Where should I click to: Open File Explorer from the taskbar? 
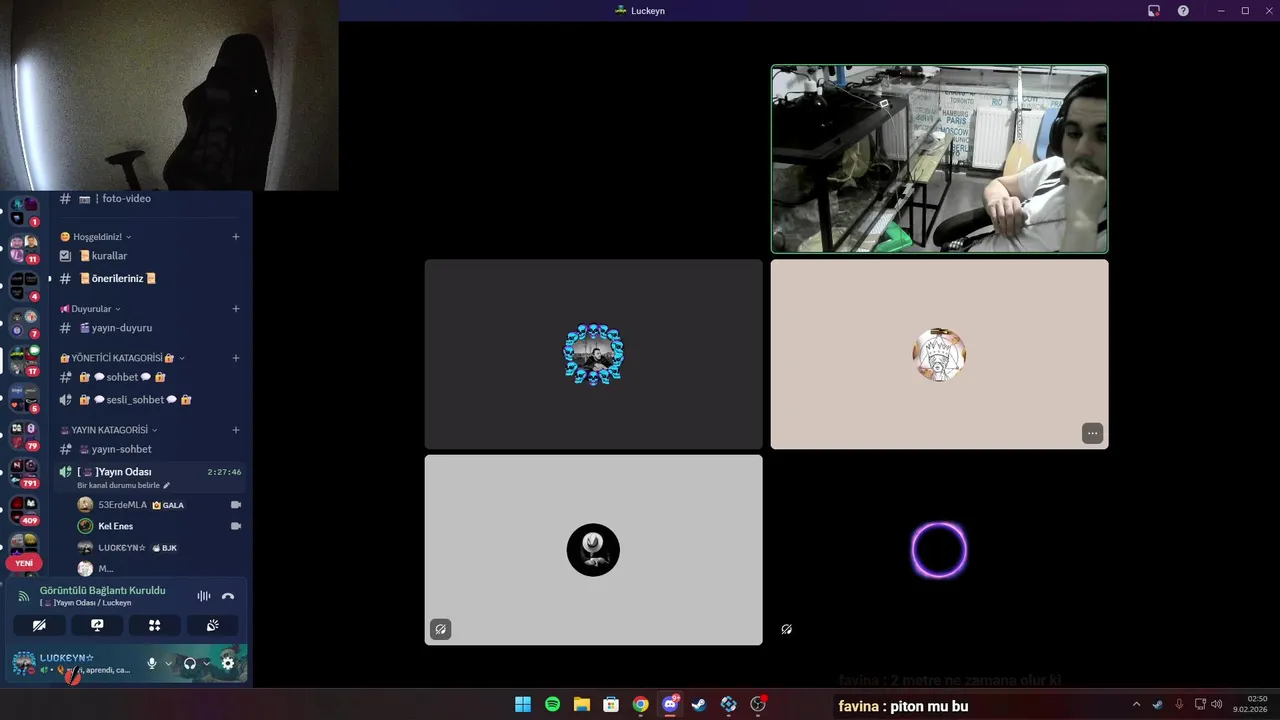(582, 705)
